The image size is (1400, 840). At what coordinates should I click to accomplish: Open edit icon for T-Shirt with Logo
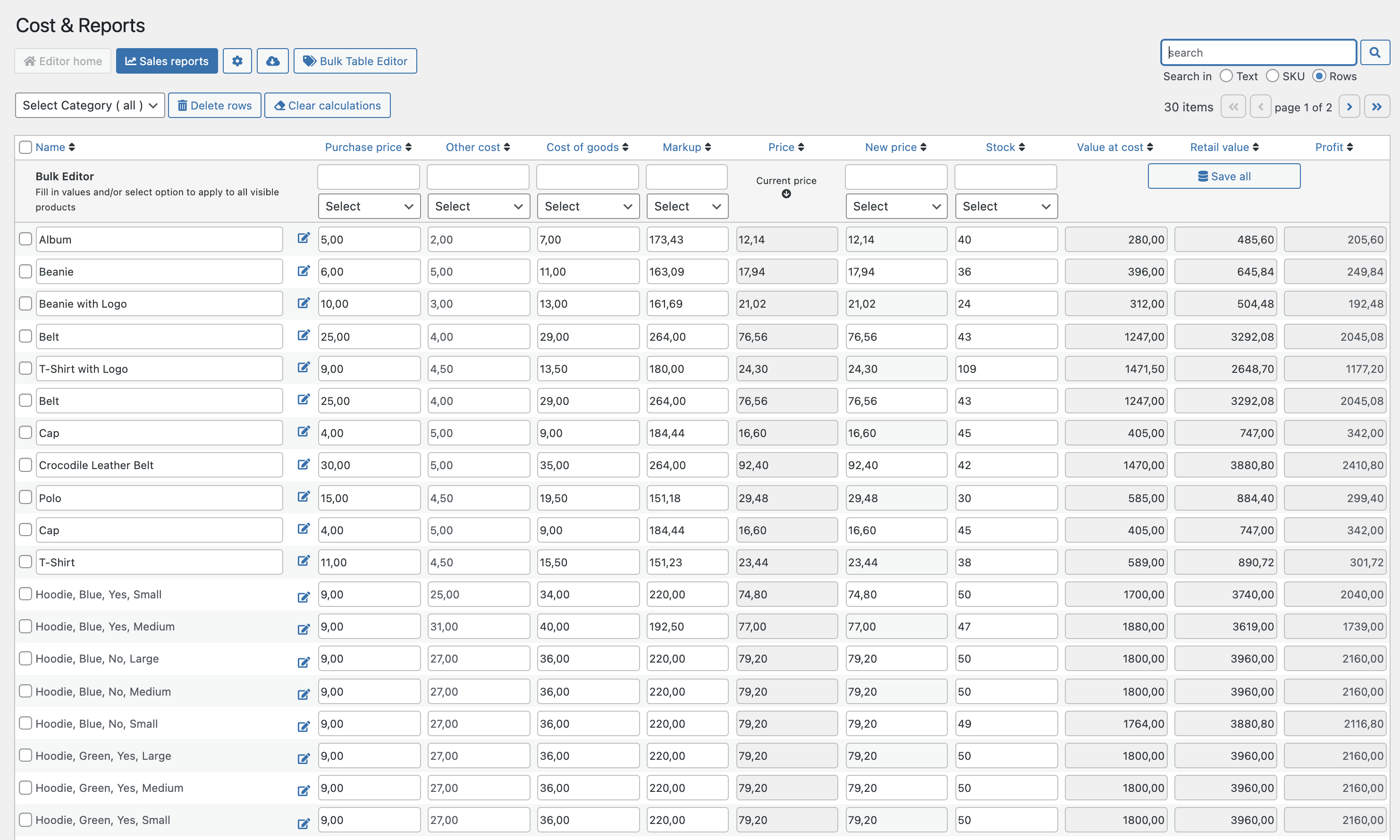click(304, 367)
